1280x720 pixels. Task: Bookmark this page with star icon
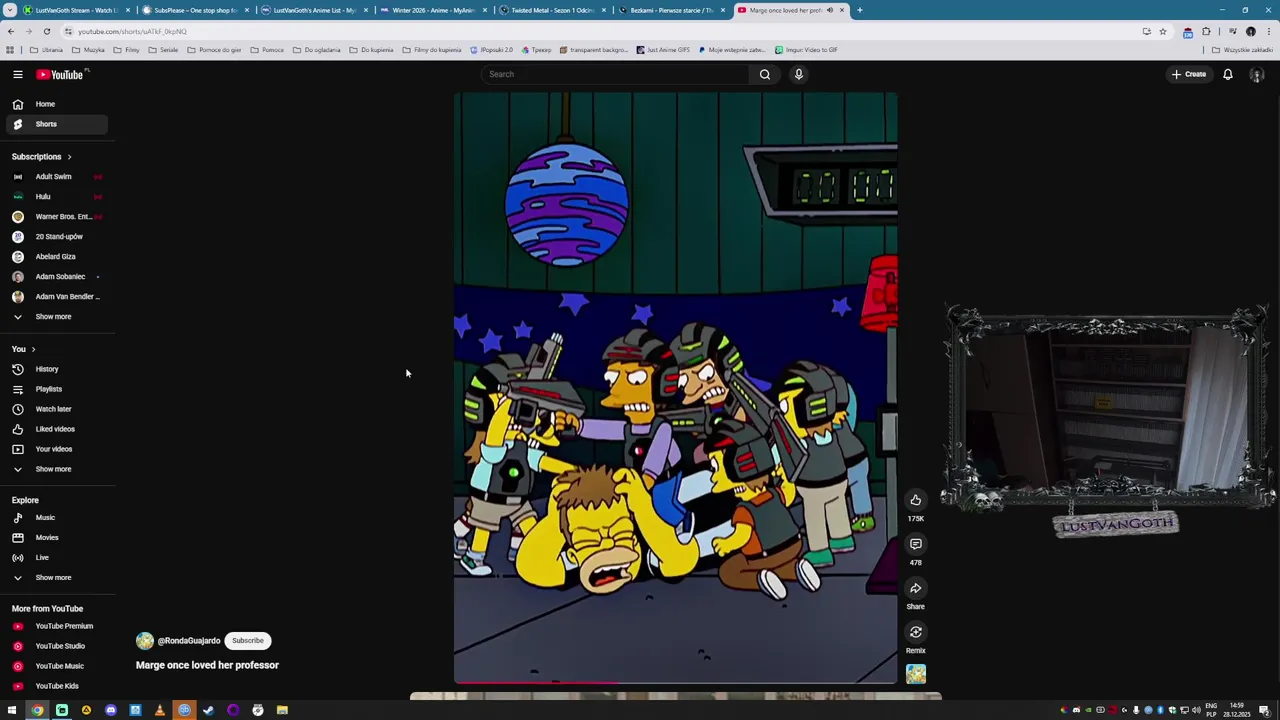(x=1162, y=31)
